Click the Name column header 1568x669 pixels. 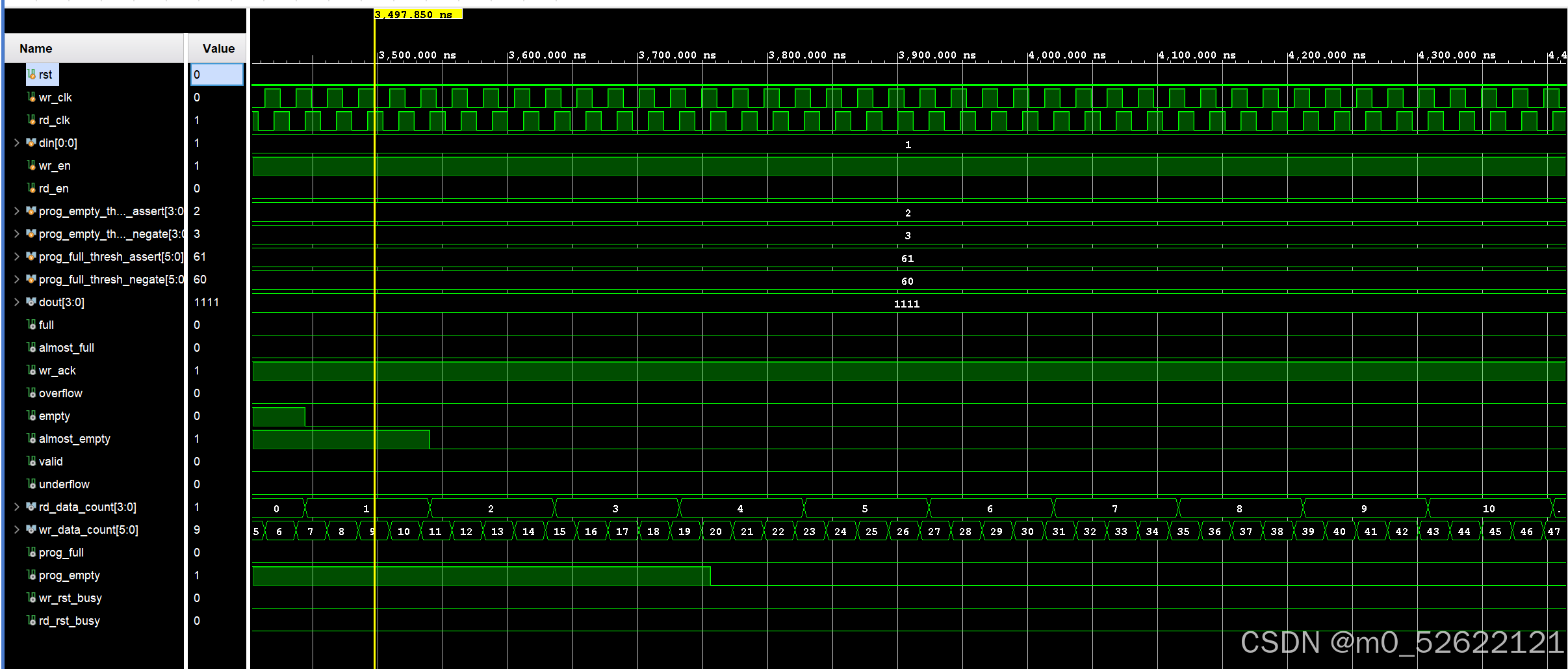(35, 48)
